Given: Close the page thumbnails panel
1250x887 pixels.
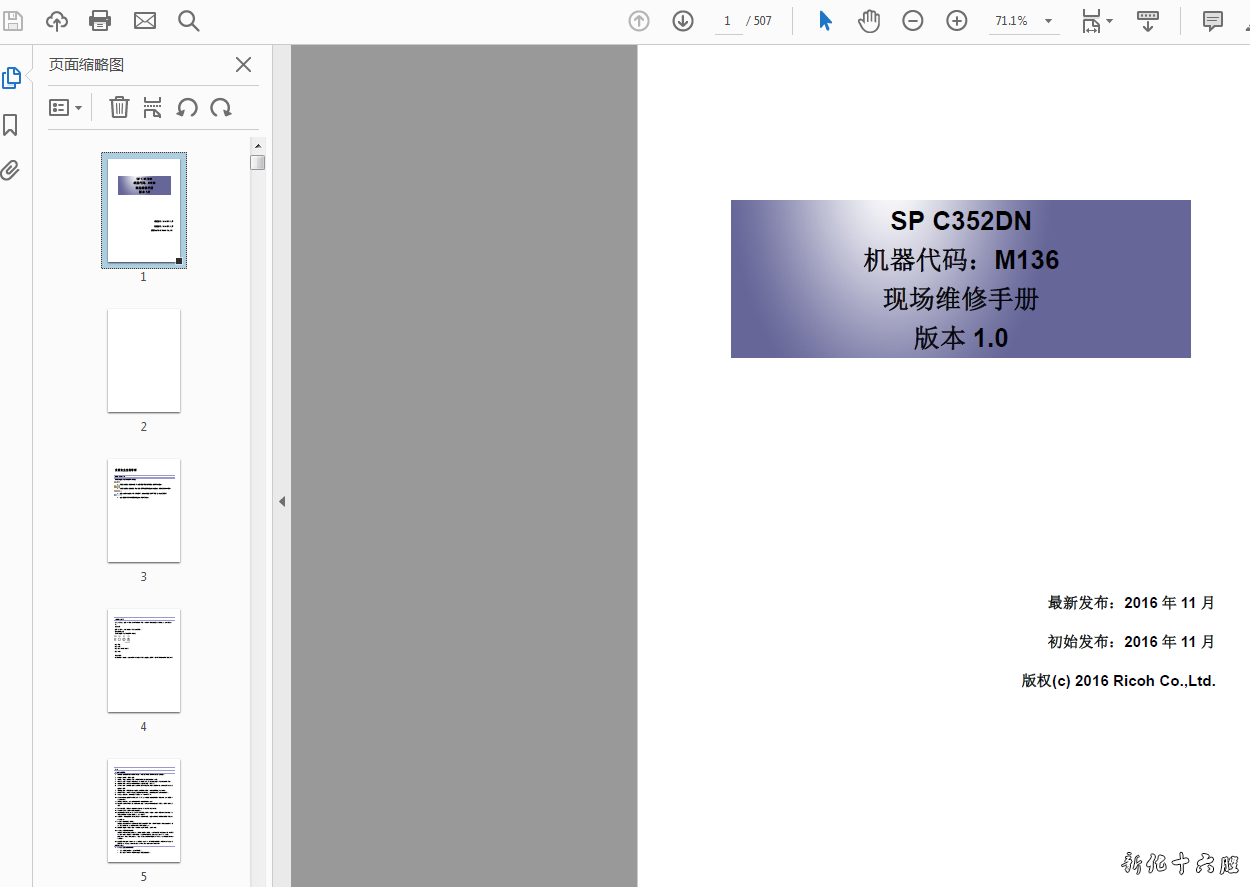Looking at the screenshot, I should pyautogui.click(x=243, y=65).
